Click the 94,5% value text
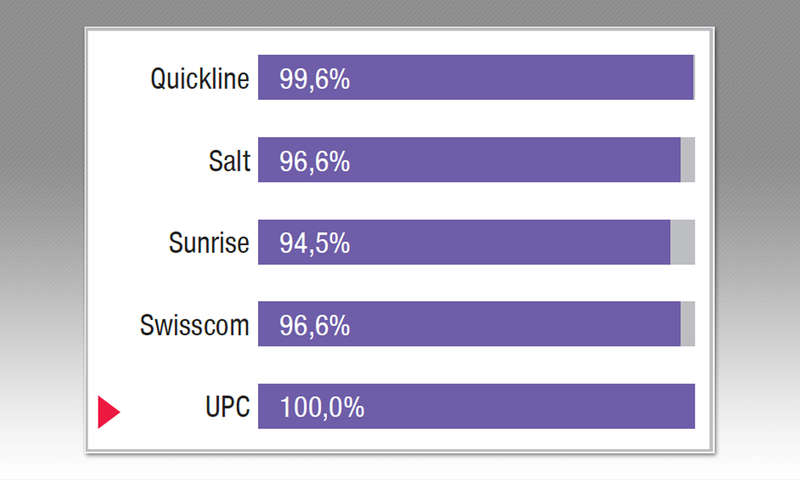 coord(314,243)
